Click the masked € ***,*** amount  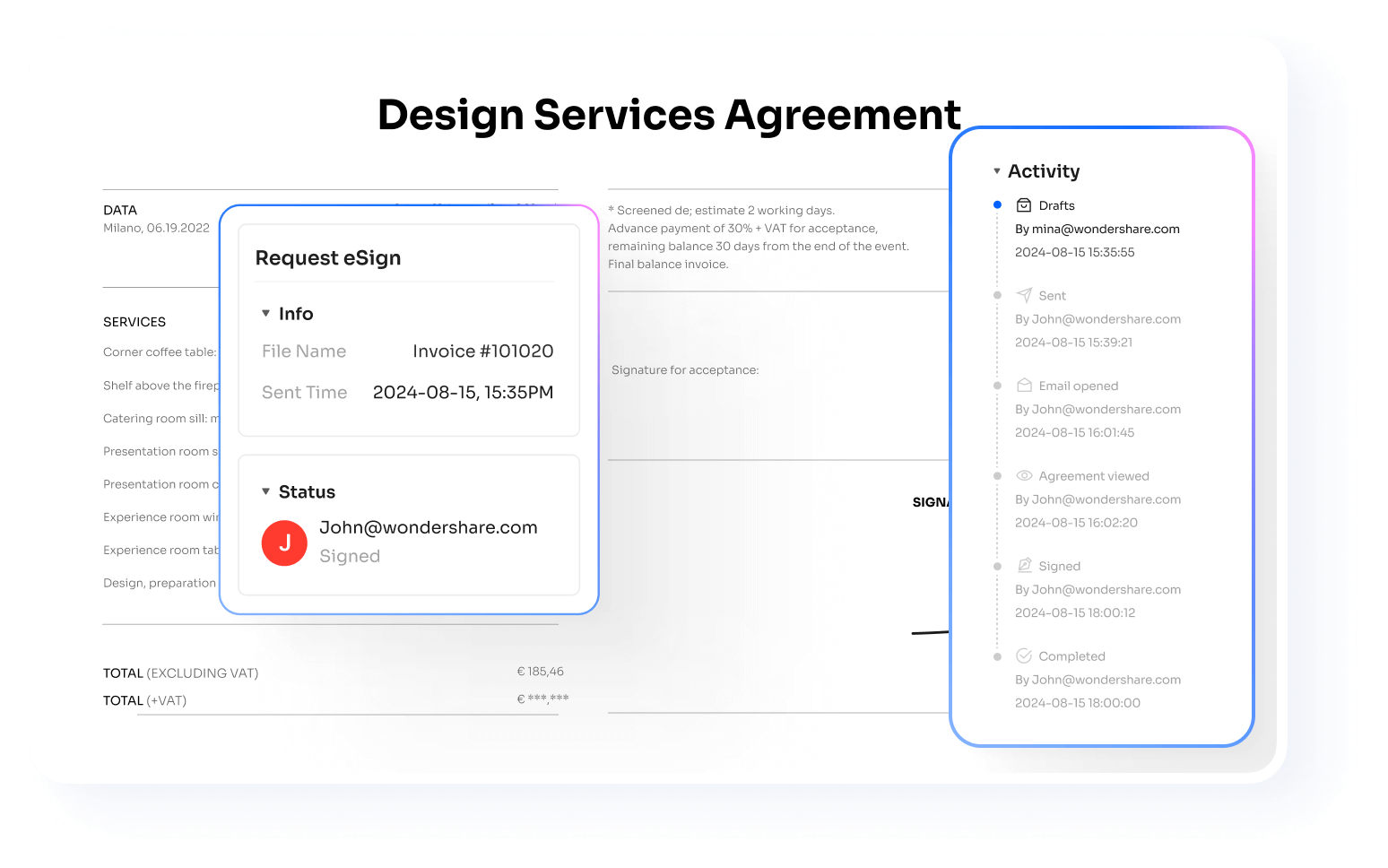click(x=543, y=699)
